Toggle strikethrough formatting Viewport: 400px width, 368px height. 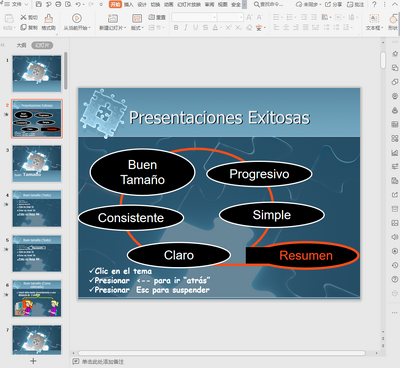point(205,28)
